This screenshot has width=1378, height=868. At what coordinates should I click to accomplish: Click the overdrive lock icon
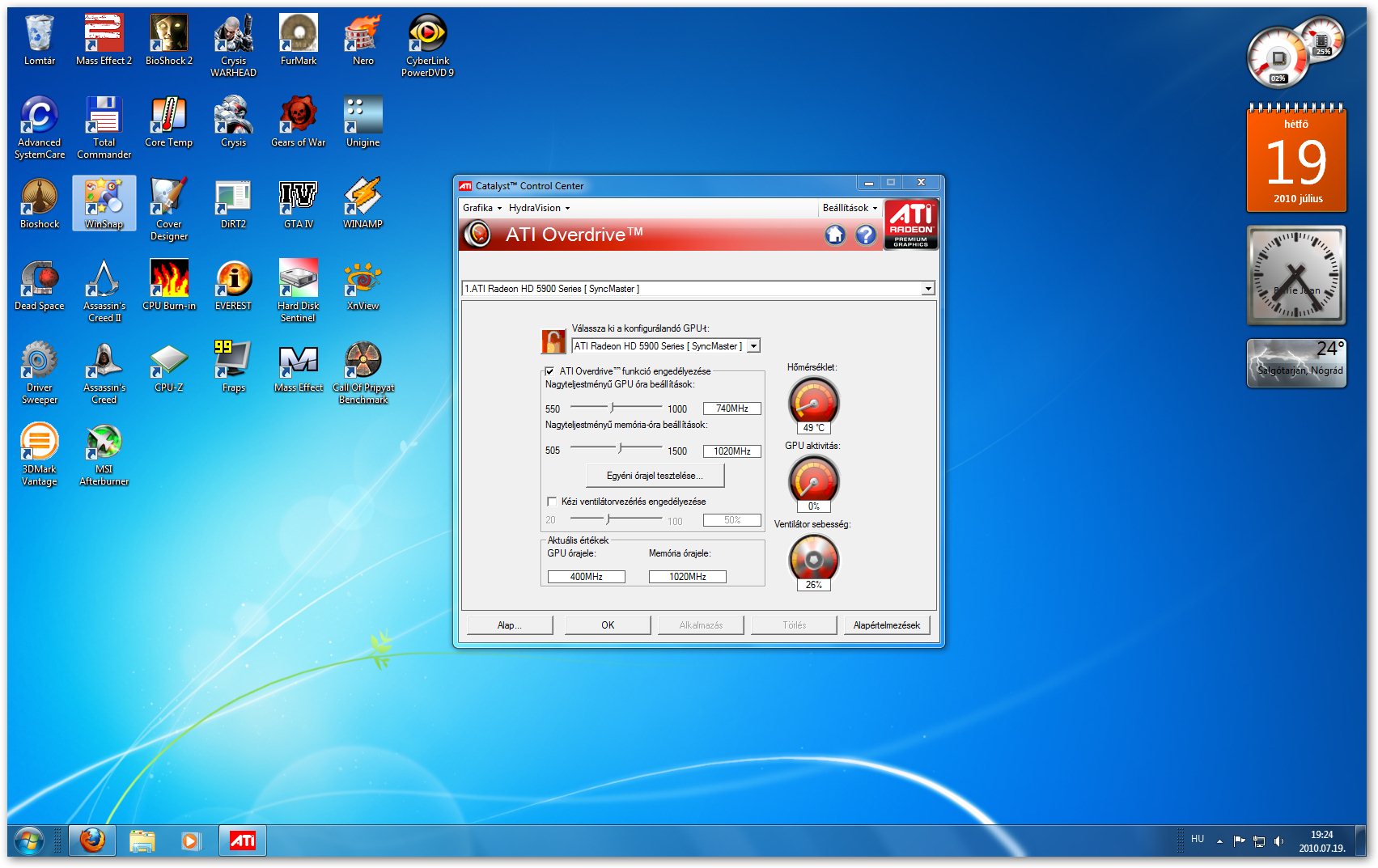click(x=553, y=341)
